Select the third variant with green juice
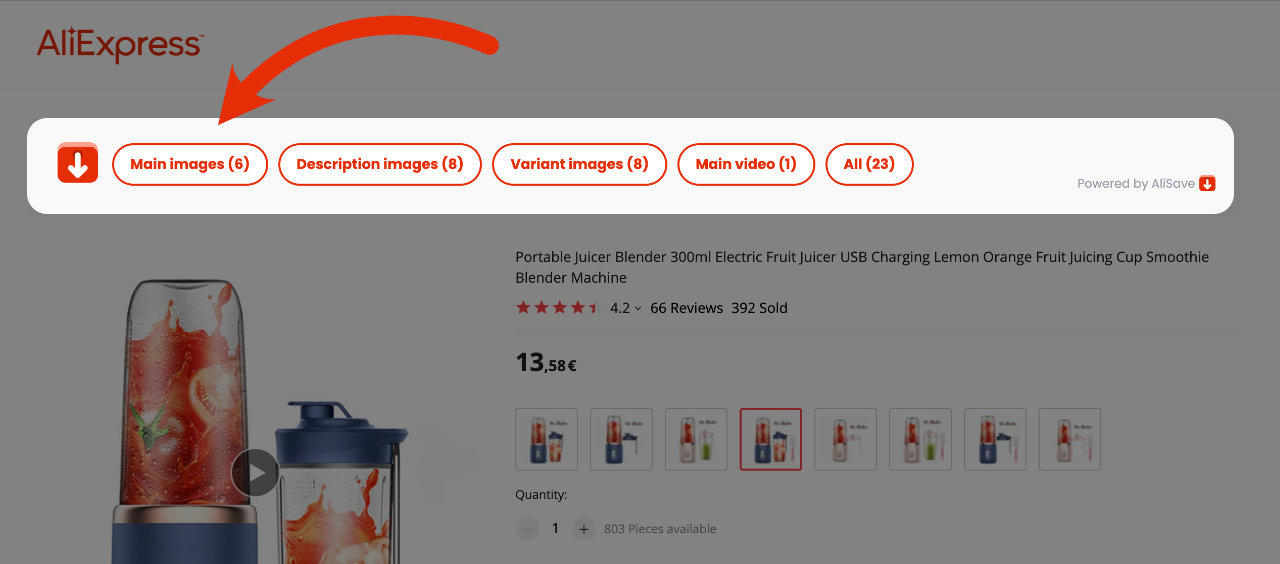This screenshot has width=1280, height=564. pyautogui.click(x=696, y=439)
